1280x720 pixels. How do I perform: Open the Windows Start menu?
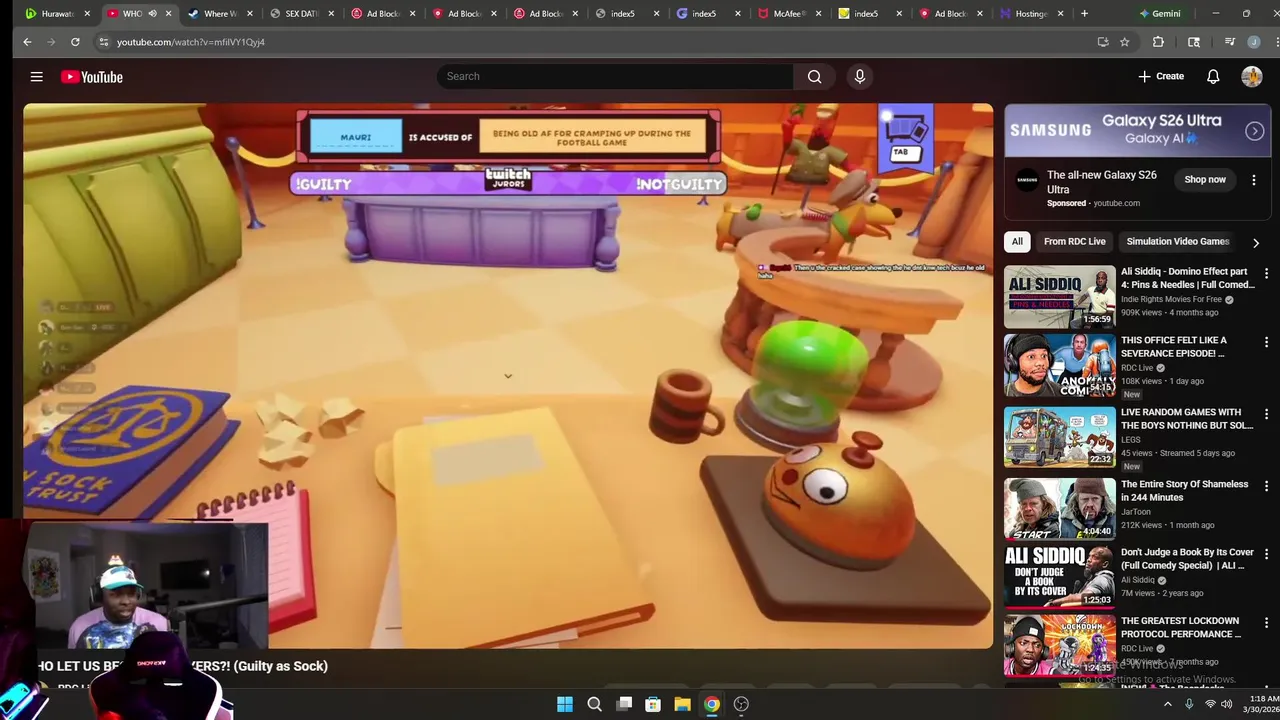[x=565, y=704]
